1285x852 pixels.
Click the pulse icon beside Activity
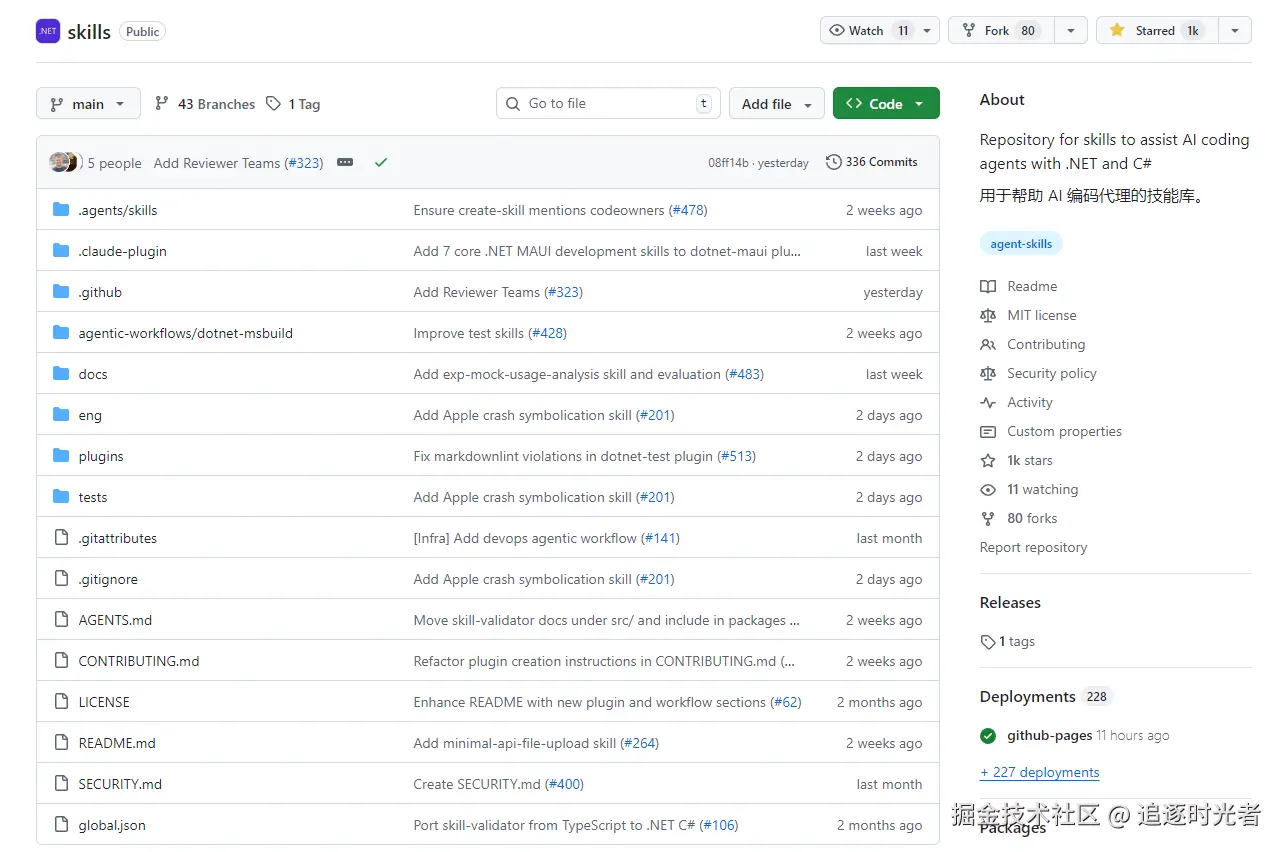[x=988, y=402]
